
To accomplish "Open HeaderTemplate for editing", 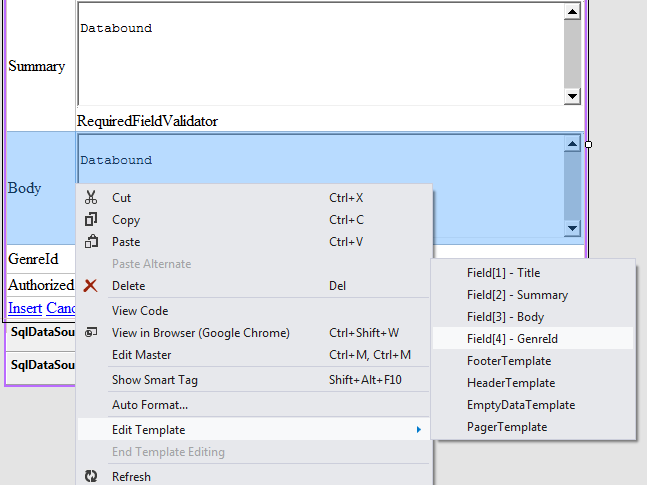I will [510, 383].
